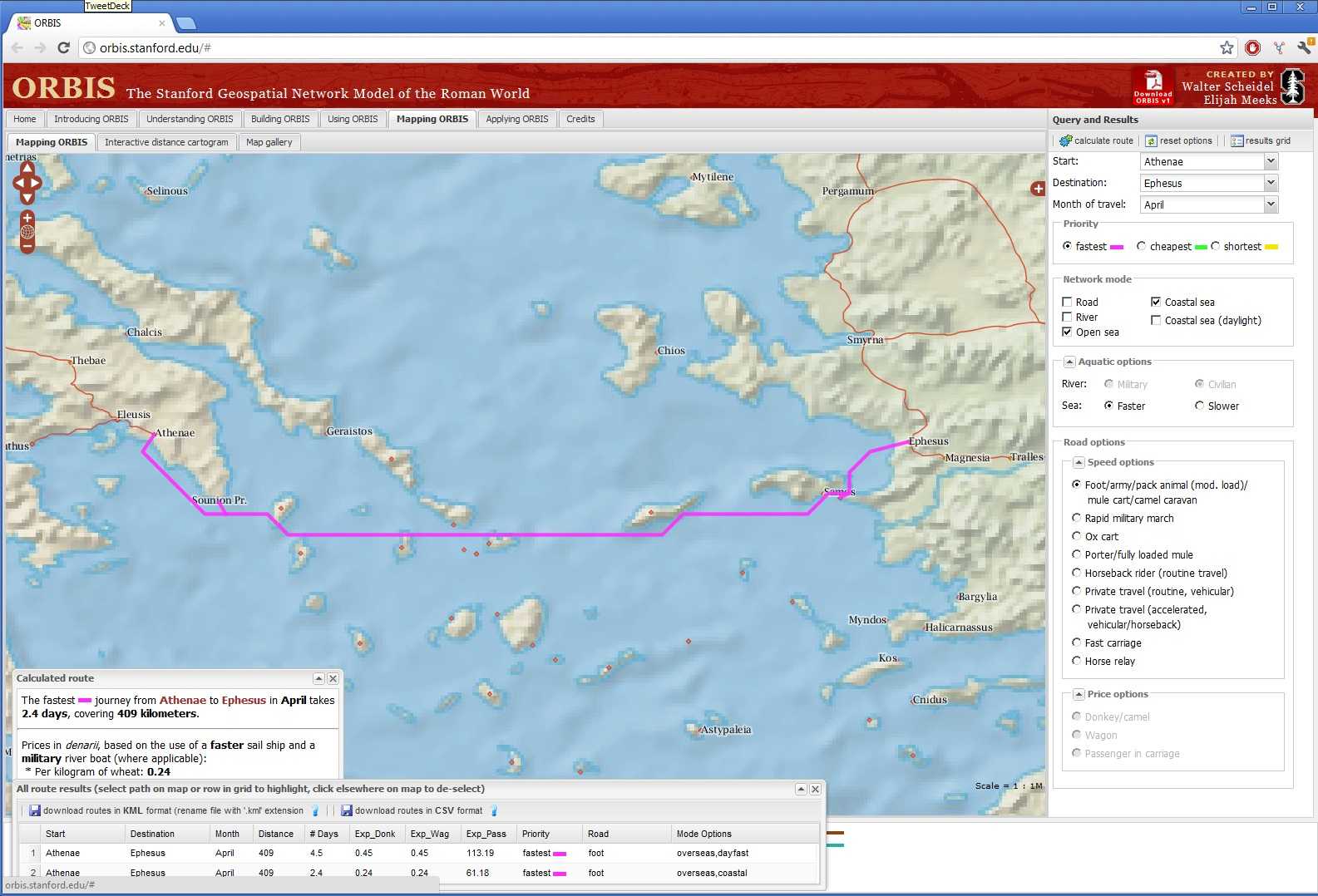This screenshot has height=896, width=1318.
Task: Select Rapid military march speed
Action: click(x=1076, y=518)
